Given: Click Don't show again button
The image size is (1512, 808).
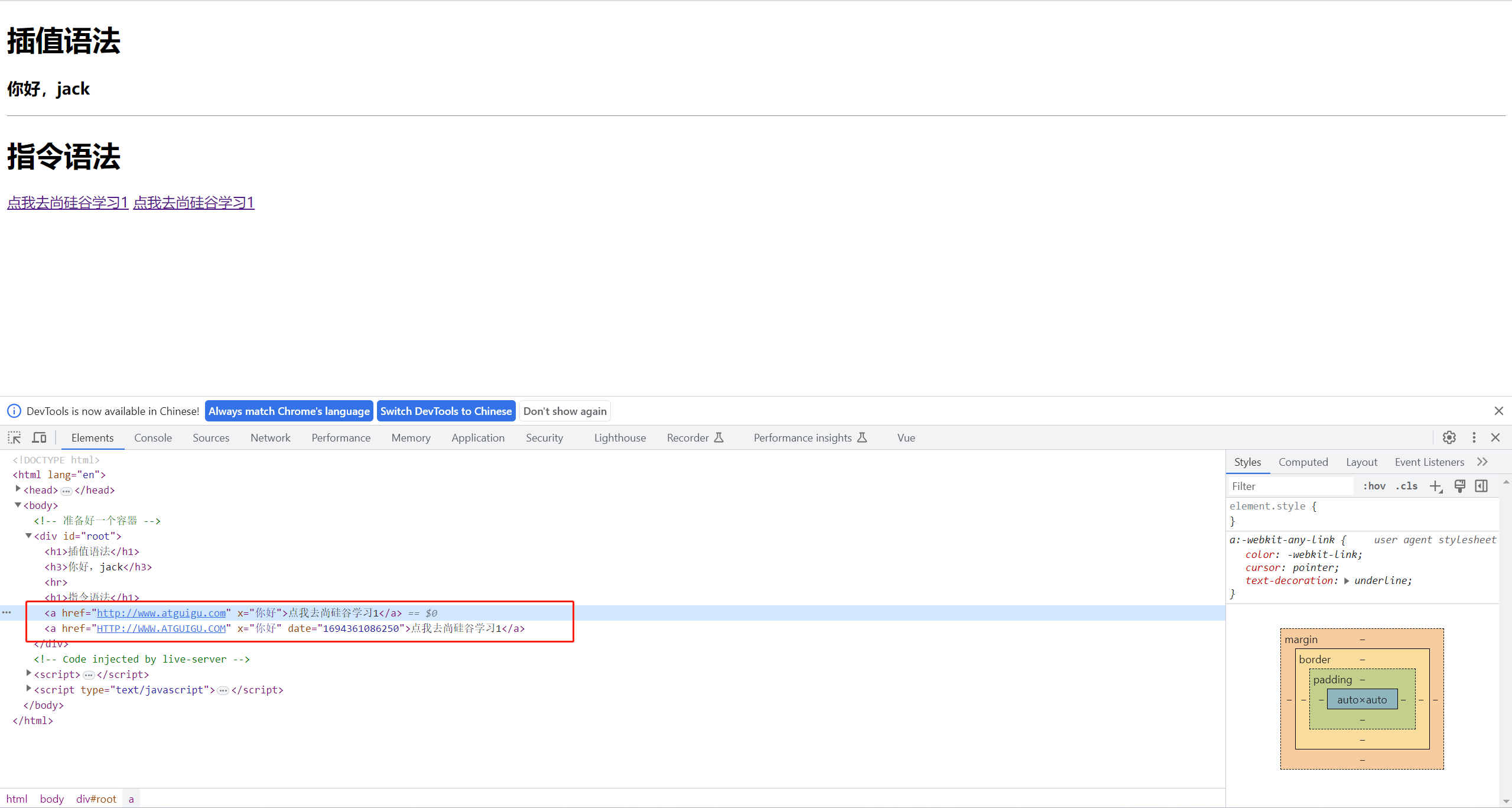Looking at the screenshot, I should point(565,411).
